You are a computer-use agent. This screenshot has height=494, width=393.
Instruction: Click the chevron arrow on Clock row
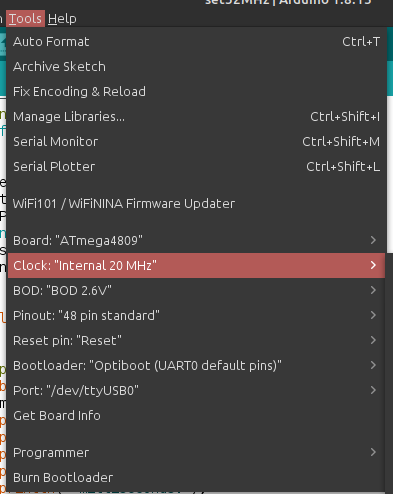[x=373, y=265]
